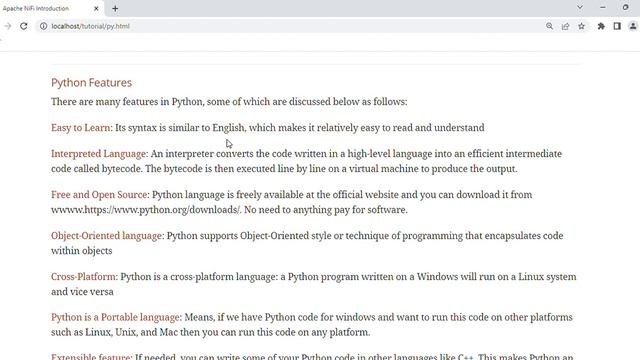Restore down the browser window
640x360 pixels.
[625, 7]
